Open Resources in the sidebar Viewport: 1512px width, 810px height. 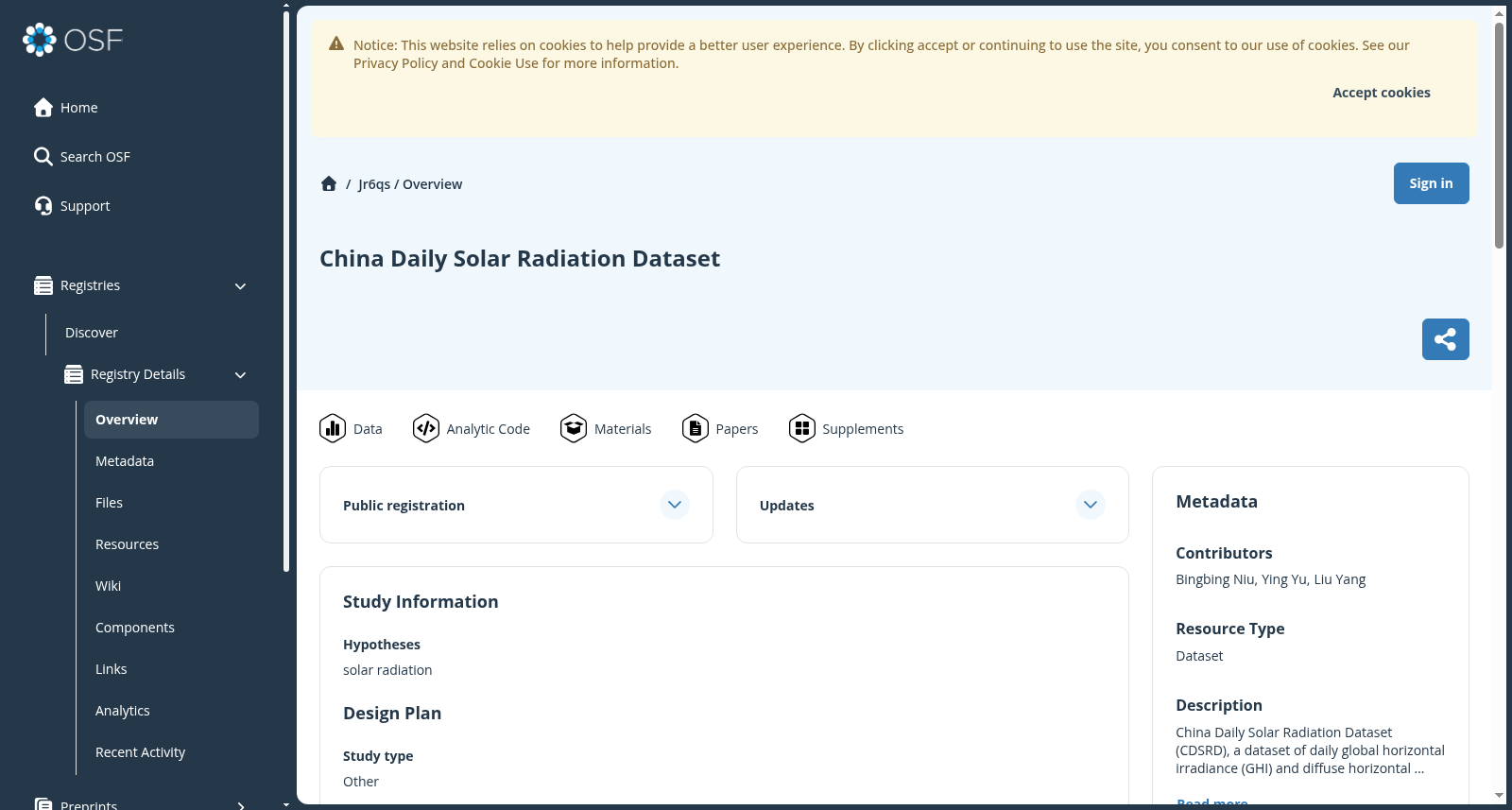(x=171, y=544)
